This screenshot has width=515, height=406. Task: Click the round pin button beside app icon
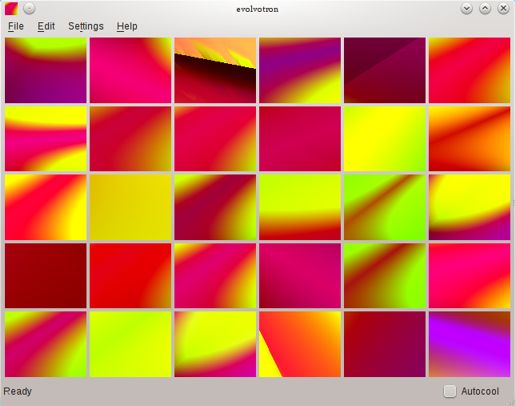(x=29, y=9)
